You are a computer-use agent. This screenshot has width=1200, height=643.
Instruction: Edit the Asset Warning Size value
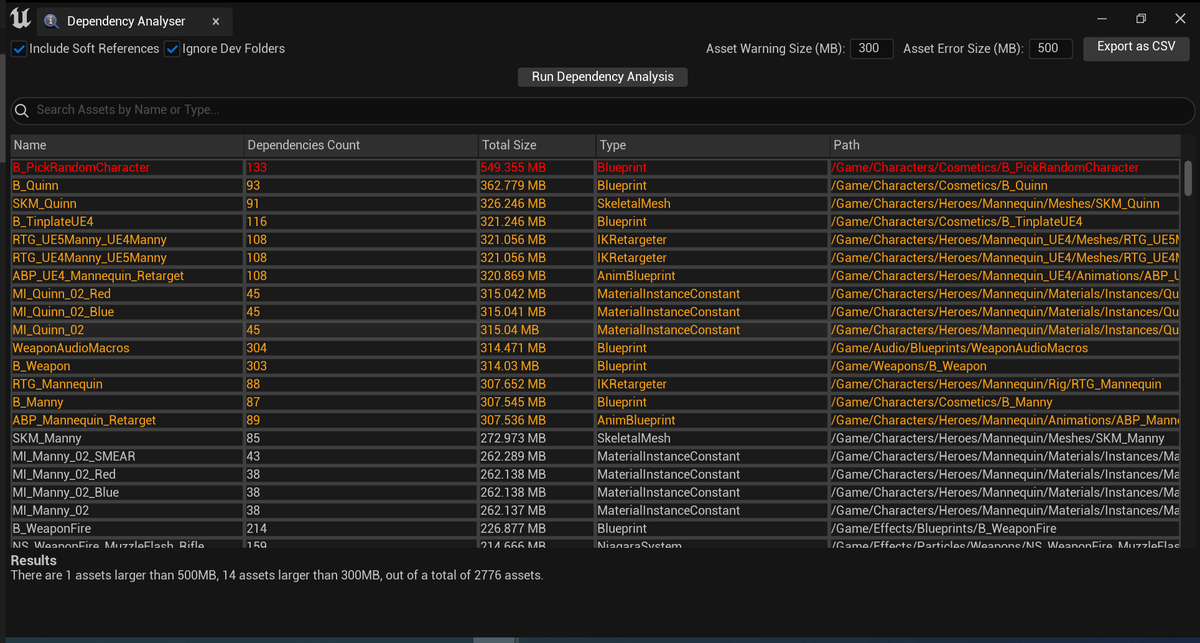tap(871, 47)
